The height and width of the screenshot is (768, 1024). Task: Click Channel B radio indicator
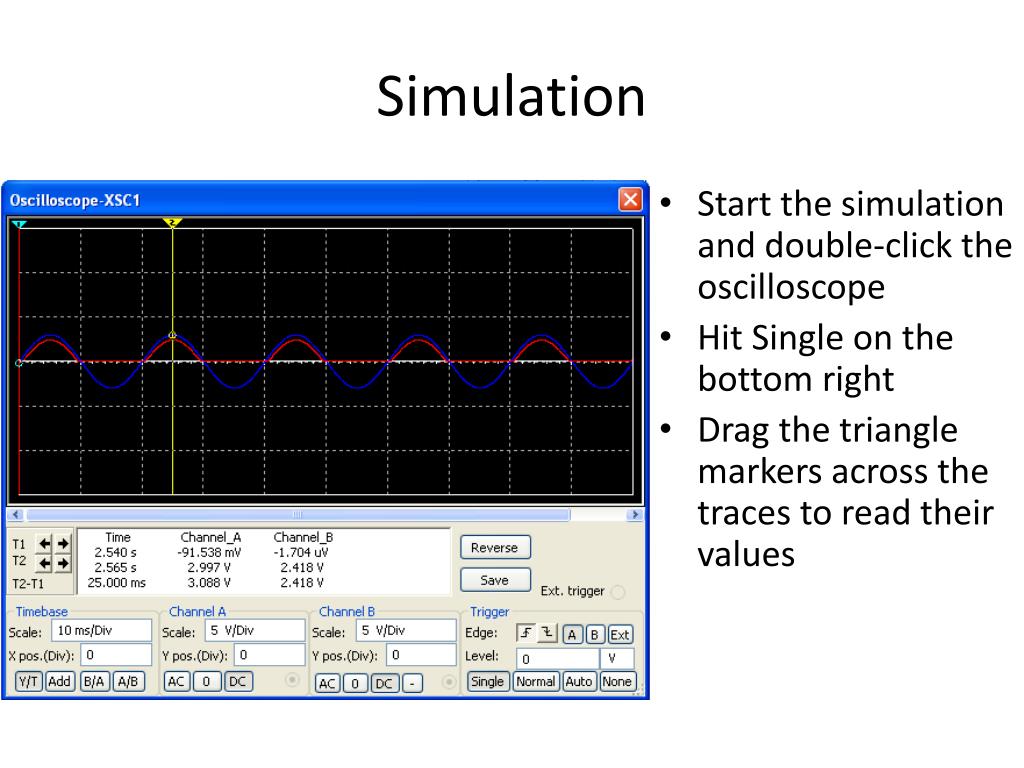(448, 682)
